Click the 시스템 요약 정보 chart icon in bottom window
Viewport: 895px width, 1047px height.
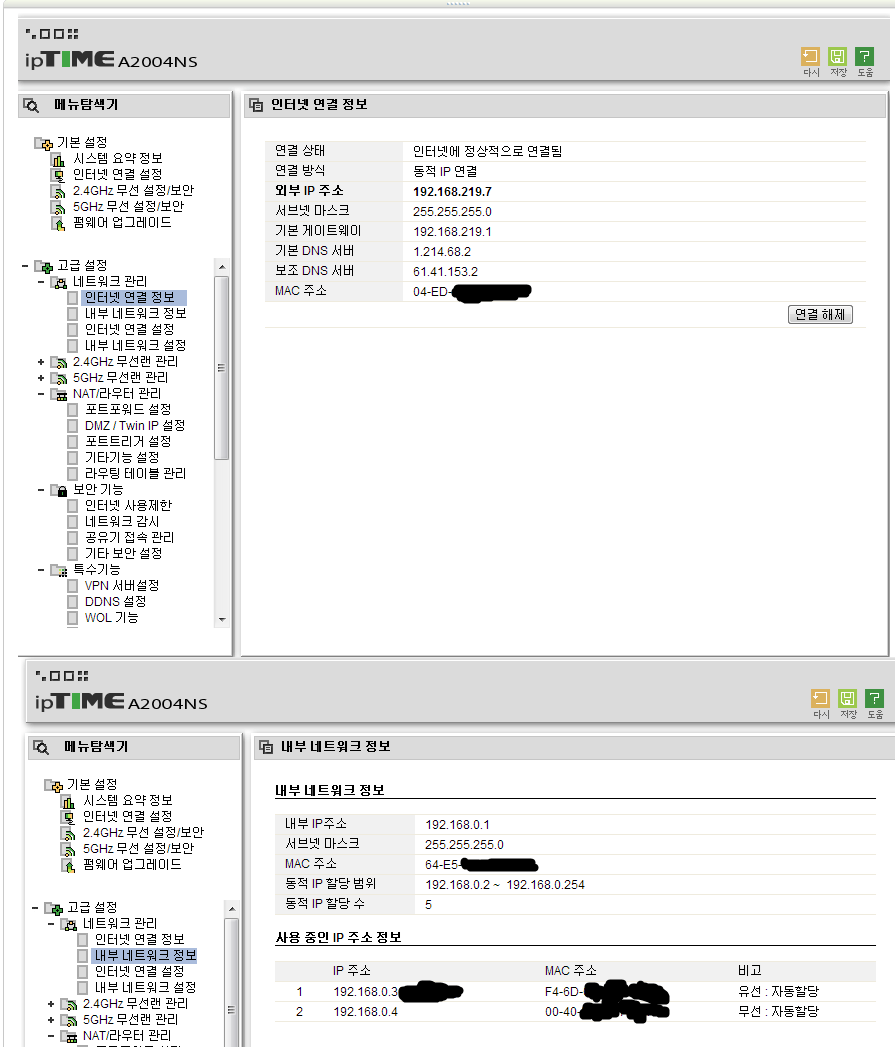pyautogui.click(x=69, y=801)
